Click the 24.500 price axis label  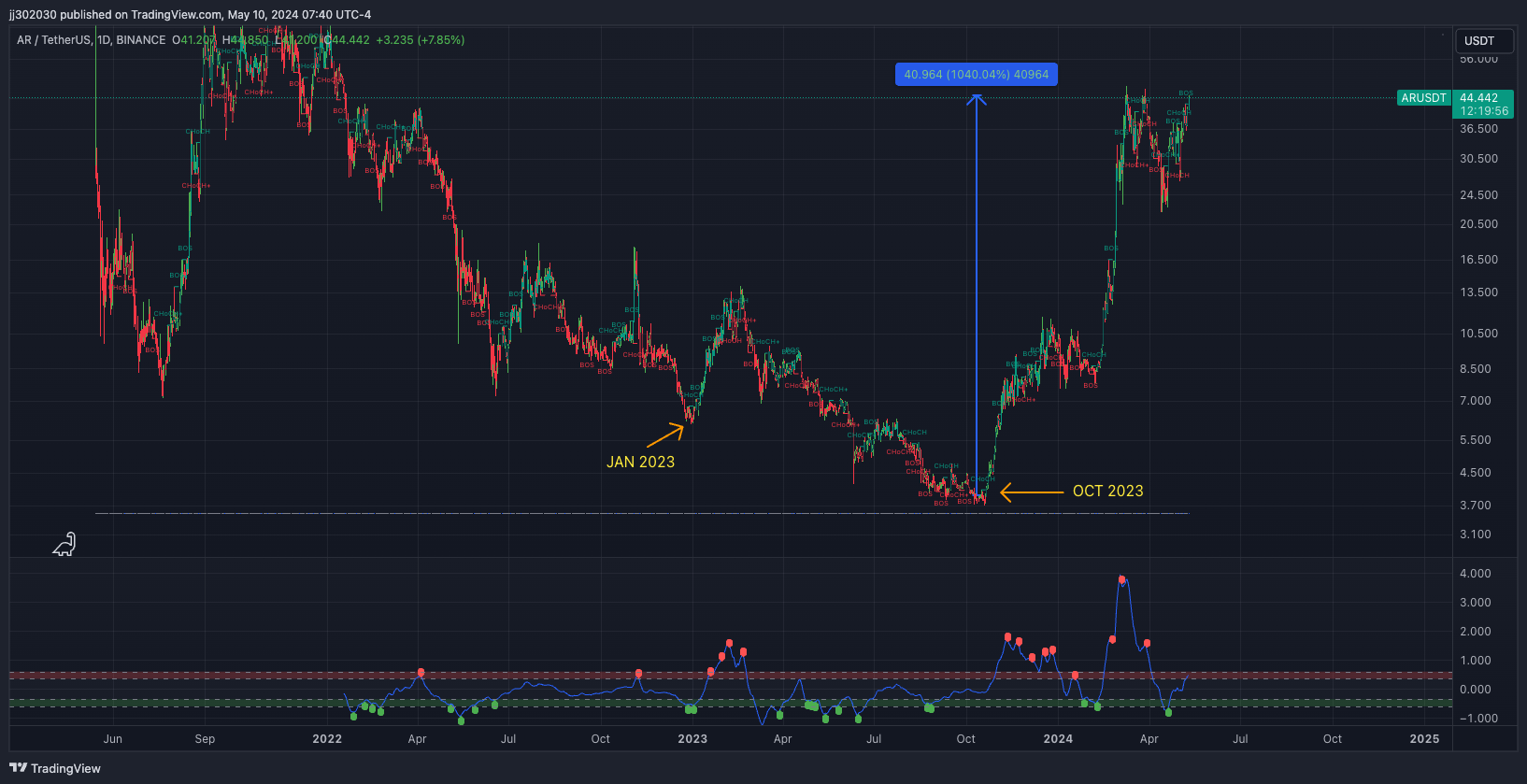coord(1478,195)
